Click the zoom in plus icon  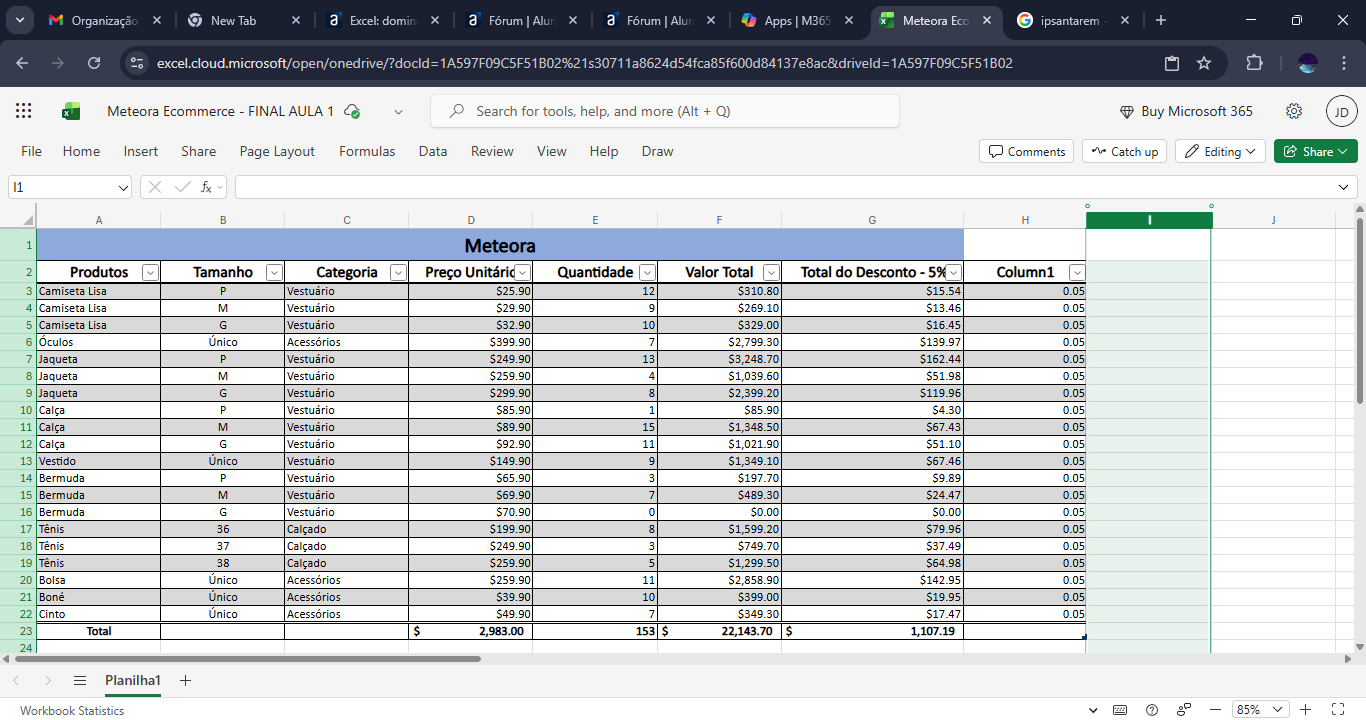pos(1306,709)
